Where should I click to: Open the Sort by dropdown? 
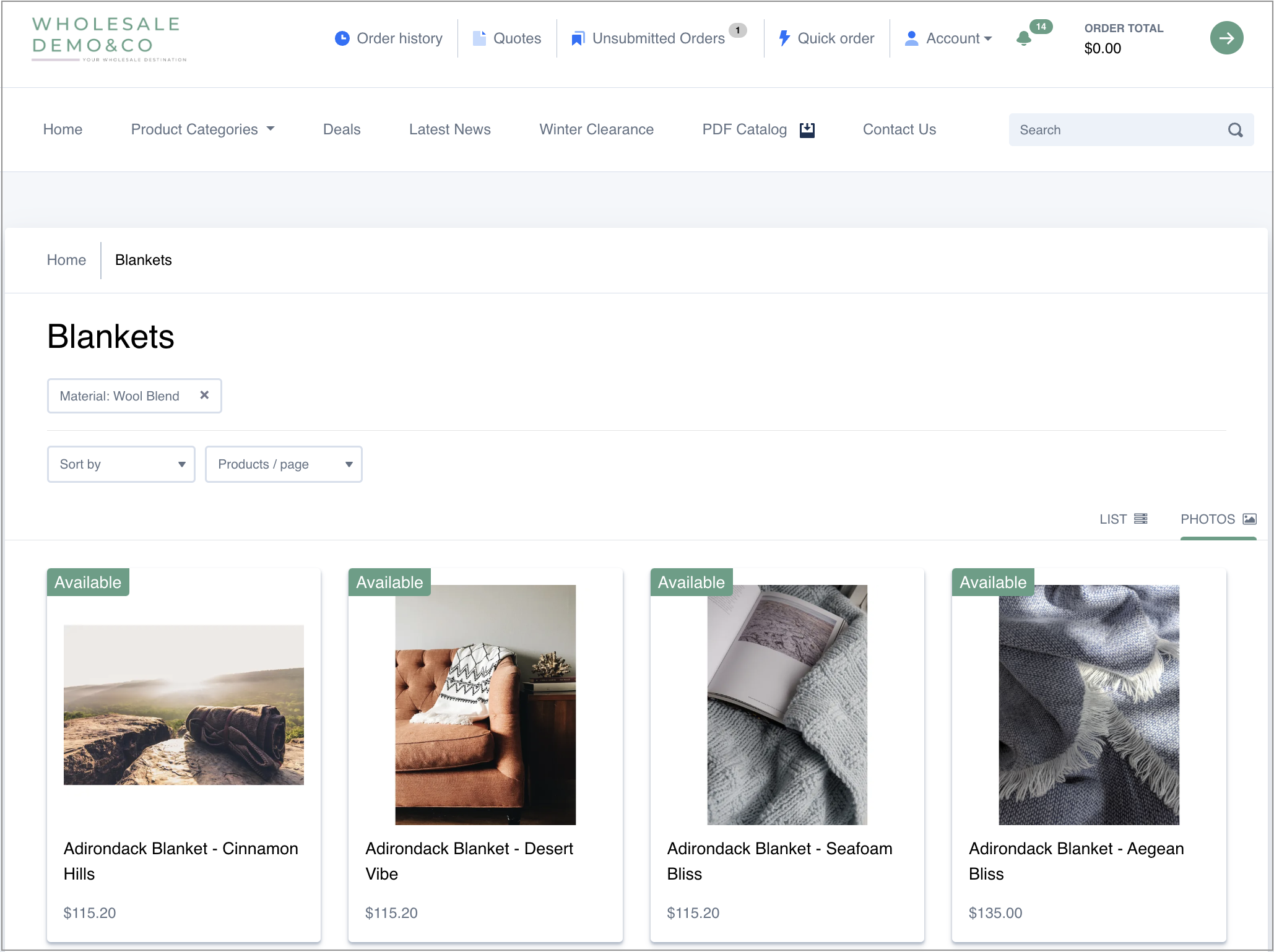(x=121, y=464)
